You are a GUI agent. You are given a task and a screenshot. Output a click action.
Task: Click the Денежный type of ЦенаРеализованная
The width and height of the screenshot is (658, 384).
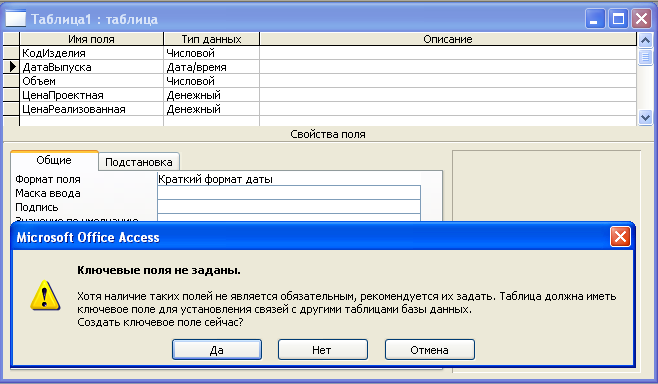[212, 109]
